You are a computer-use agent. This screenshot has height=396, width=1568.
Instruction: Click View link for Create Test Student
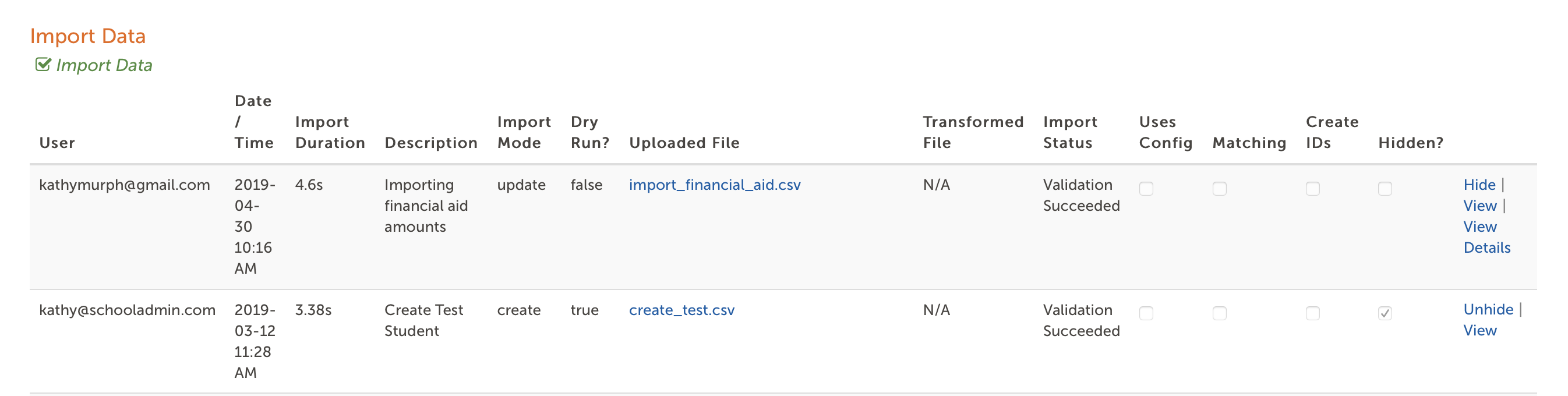pos(1479,330)
